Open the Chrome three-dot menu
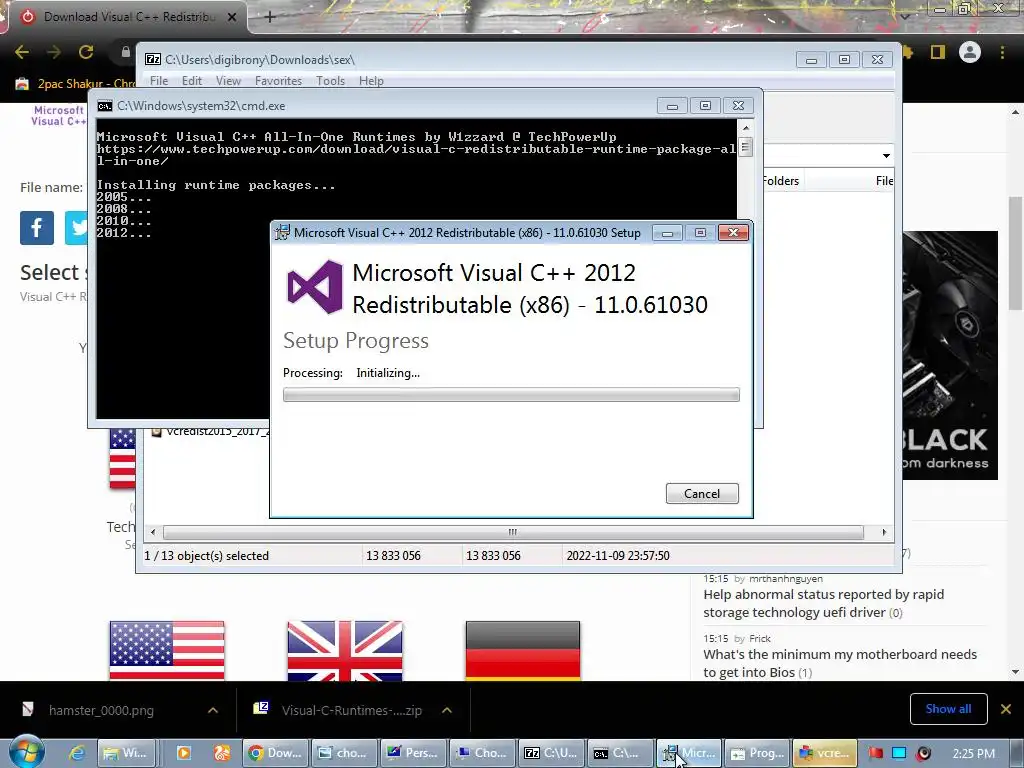Image resolution: width=1024 pixels, height=768 pixels. pos(1002,52)
